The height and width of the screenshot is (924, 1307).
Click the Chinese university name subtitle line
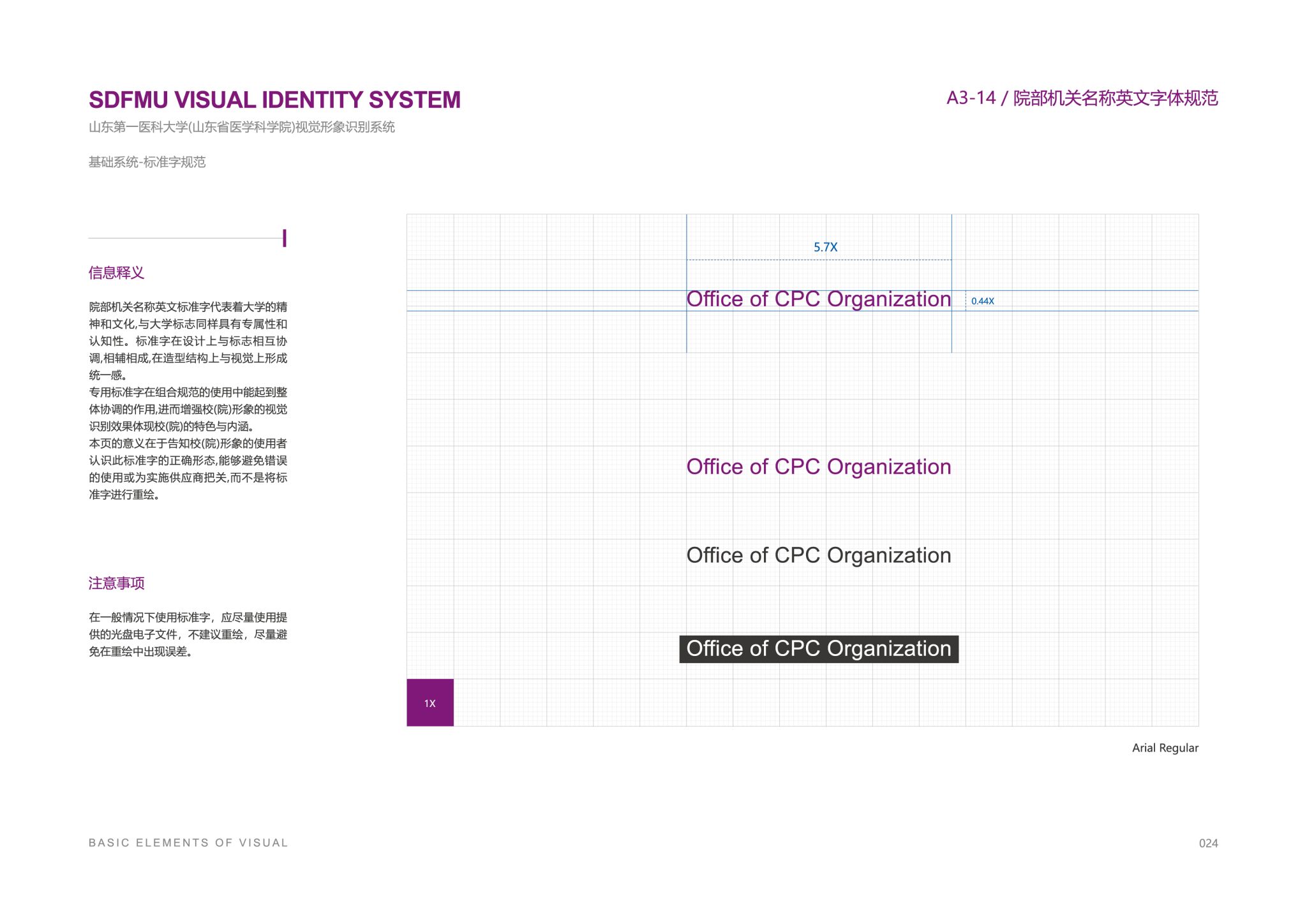(241, 127)
